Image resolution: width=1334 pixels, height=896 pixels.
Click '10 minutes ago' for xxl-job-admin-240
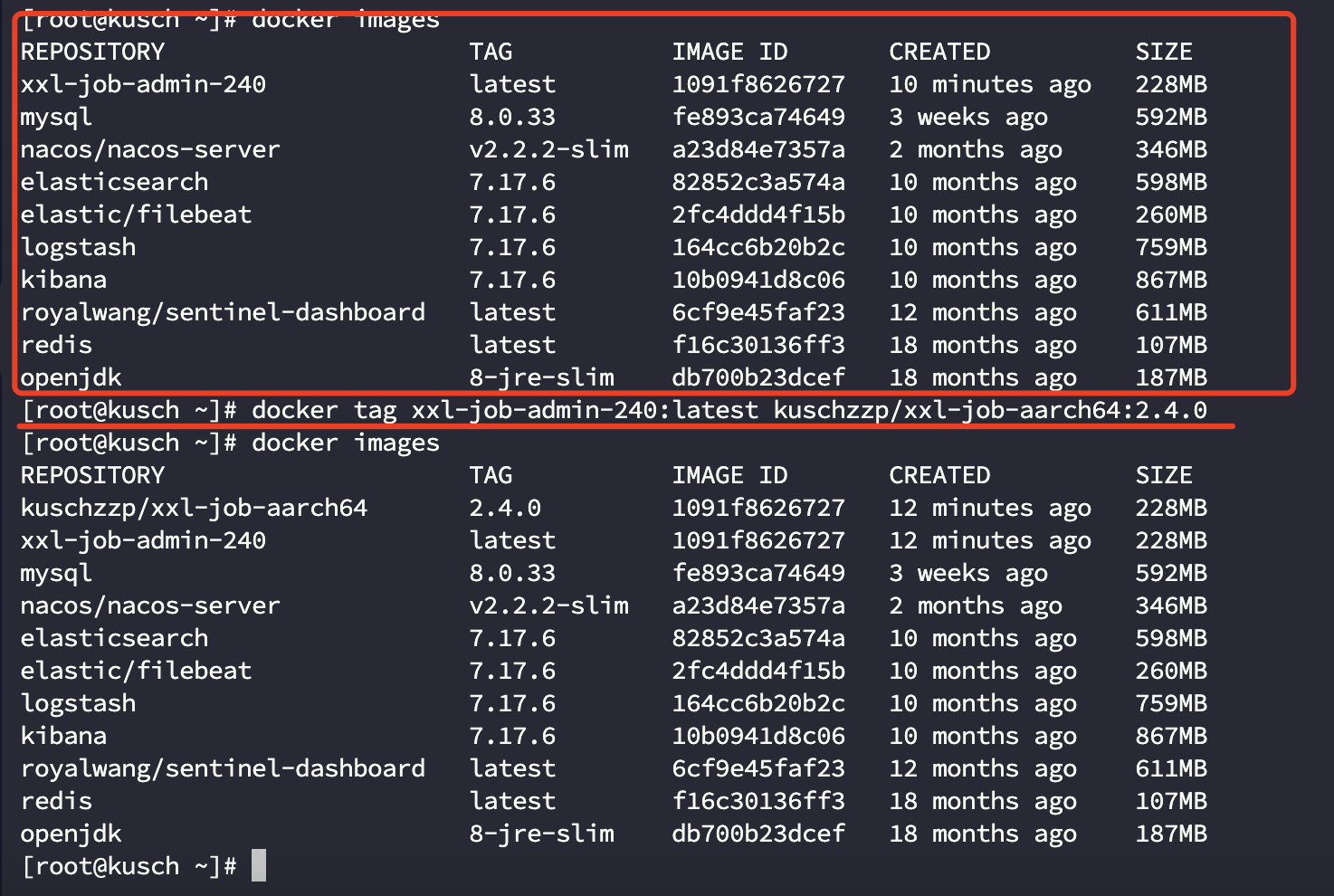[990, 85]
